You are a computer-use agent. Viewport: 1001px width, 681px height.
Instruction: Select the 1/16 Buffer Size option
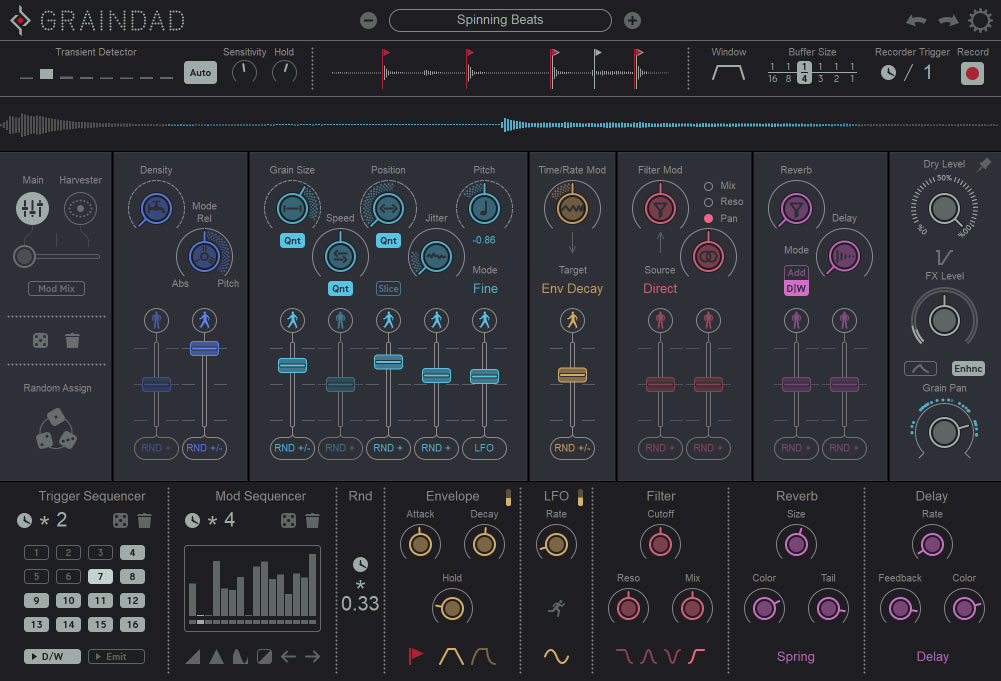(x=772, y=73)
